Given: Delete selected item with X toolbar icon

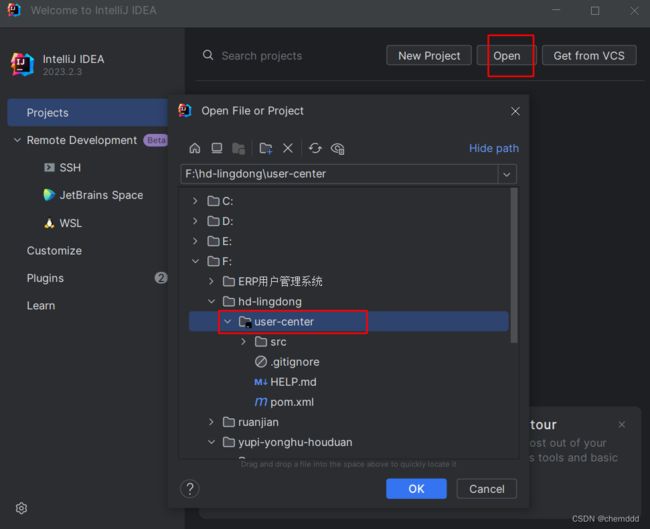Looking at the screenshot, I should (288, 148).
